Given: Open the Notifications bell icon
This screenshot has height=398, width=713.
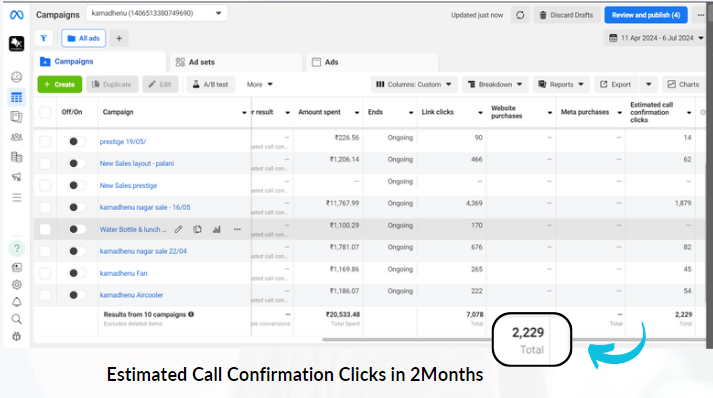Looking at the screenshot, I should (16, 302).
